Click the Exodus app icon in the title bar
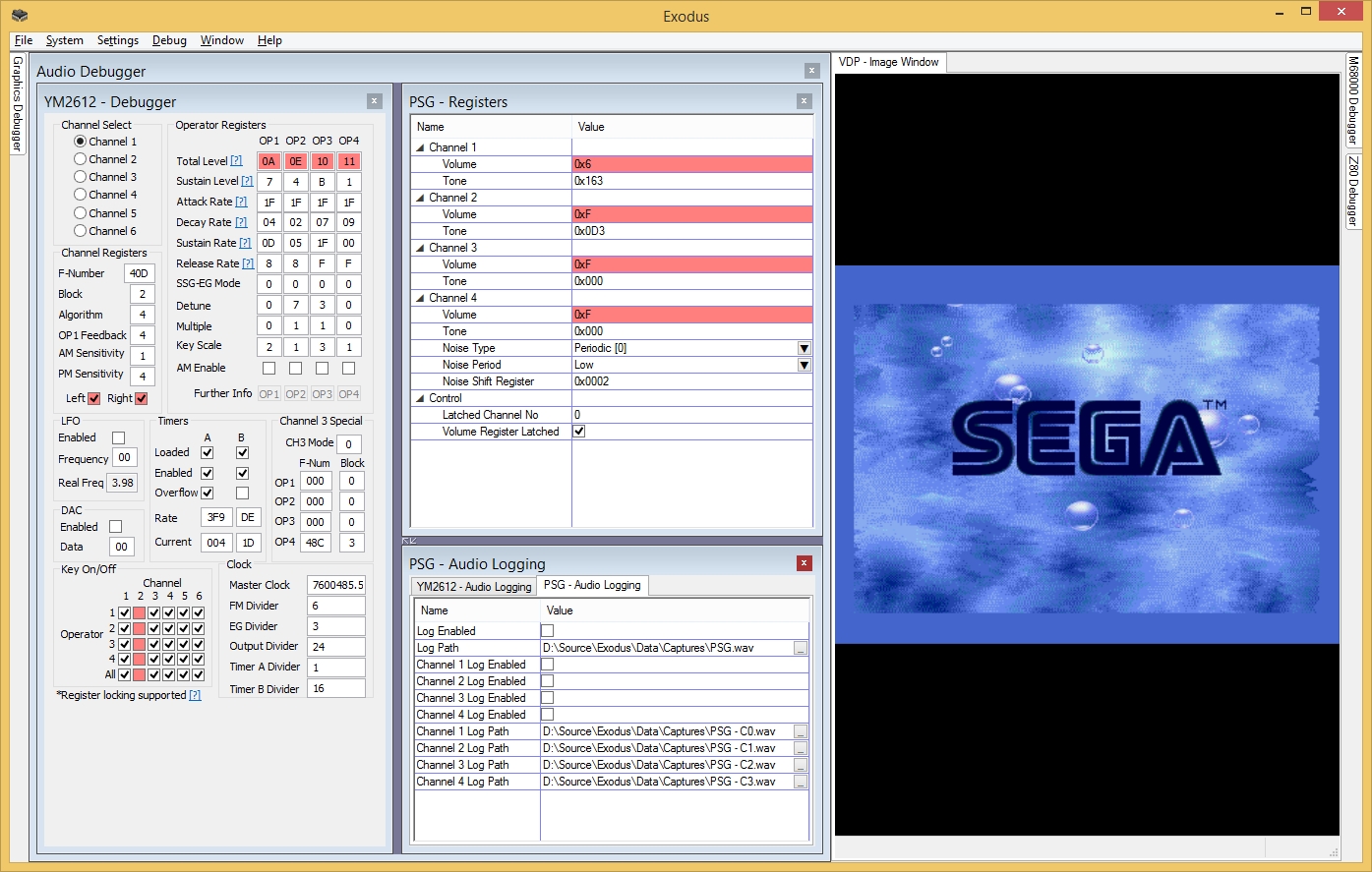The image size is (1372, 872). (19, 15)
